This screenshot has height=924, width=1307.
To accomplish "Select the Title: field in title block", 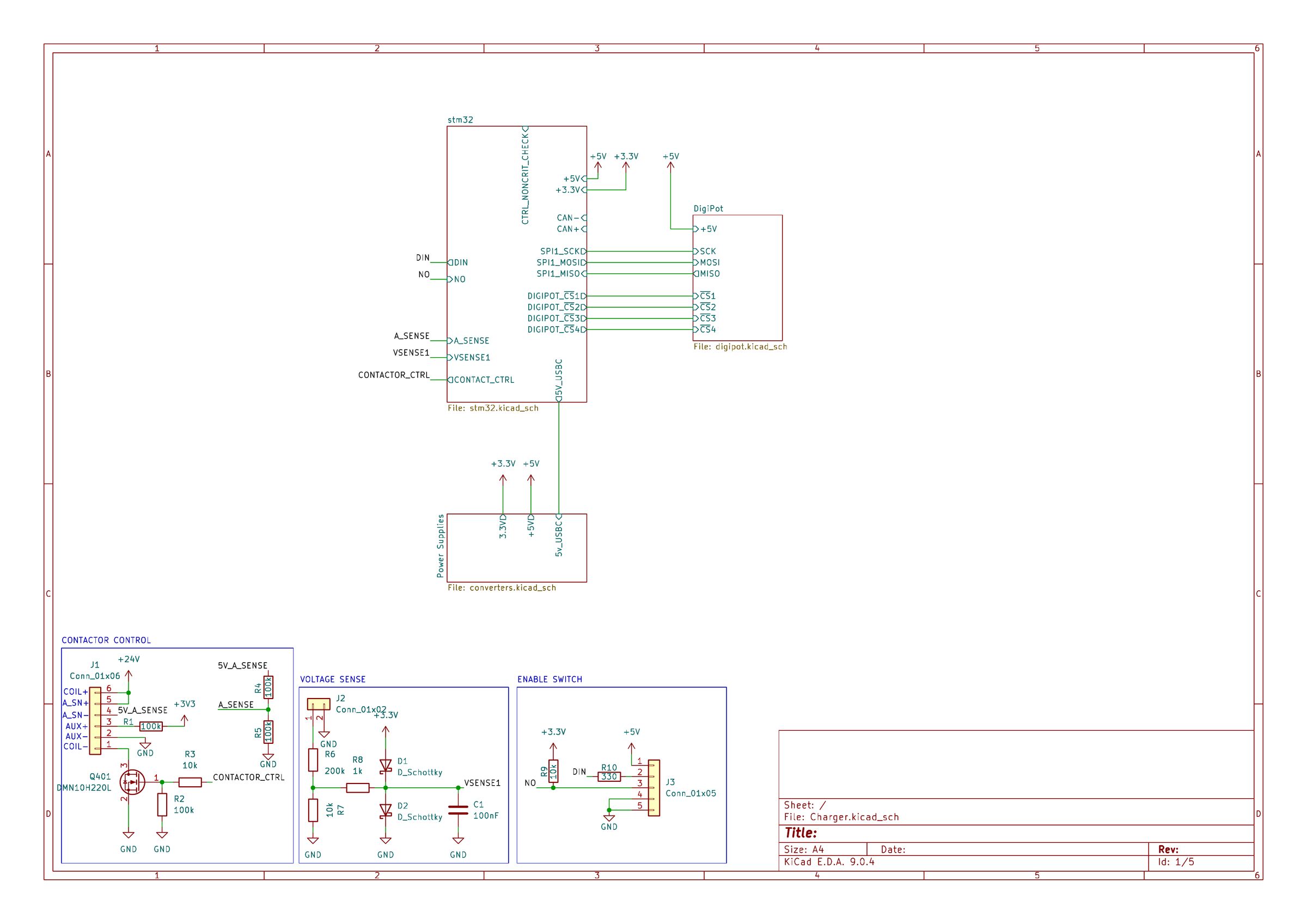I will point(801,833).
